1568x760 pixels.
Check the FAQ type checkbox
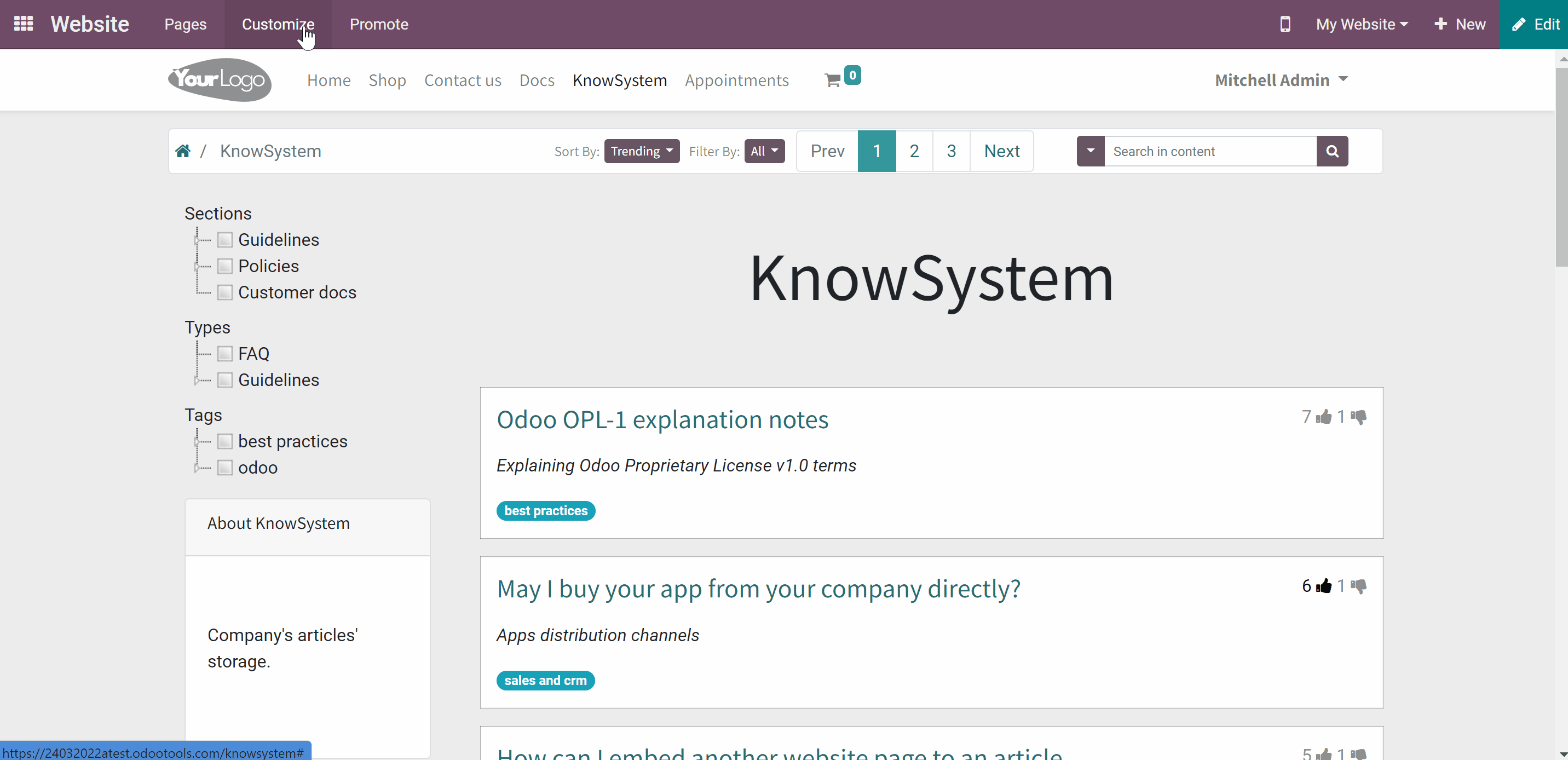224,354
